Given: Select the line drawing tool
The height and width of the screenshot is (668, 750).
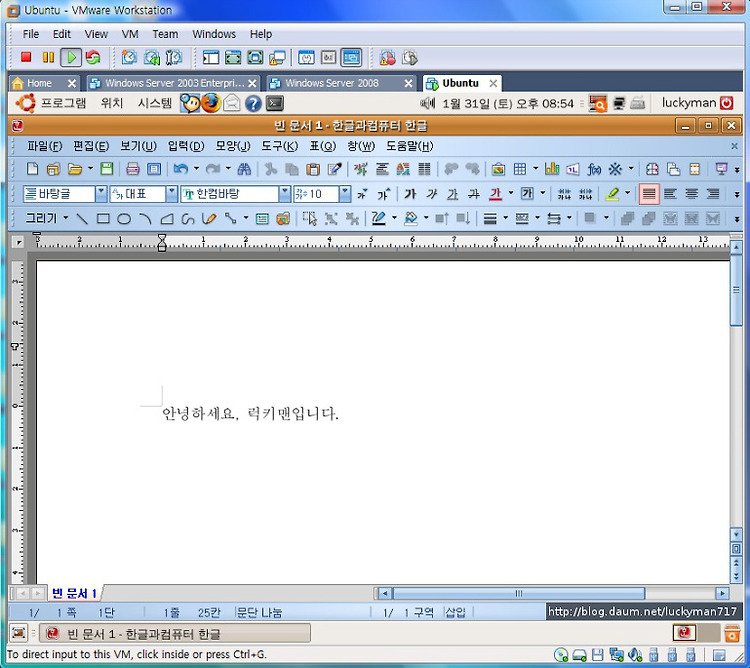Looking at the screenshot, I should (82, 219).
